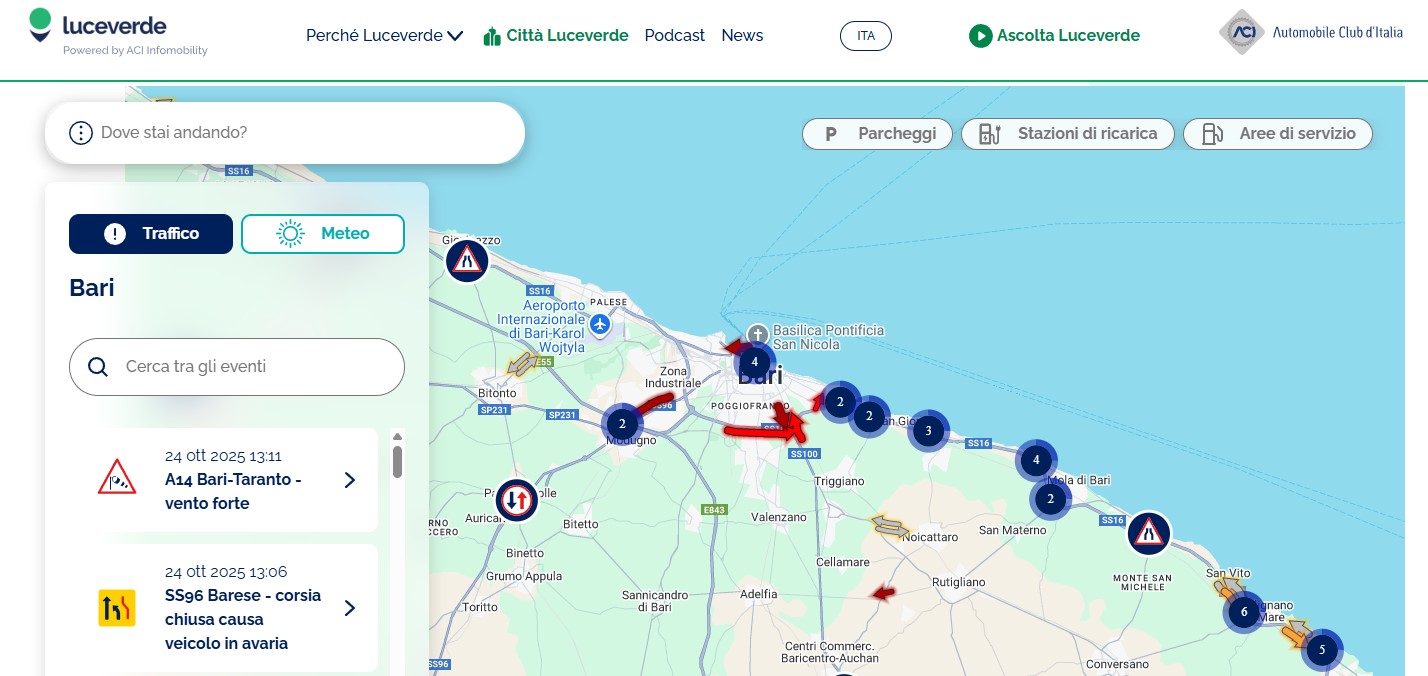Click the road narrowing warning icon near Giovinazzo
The width and height of the screenshot is (1428, 676).
click(466, 261)
